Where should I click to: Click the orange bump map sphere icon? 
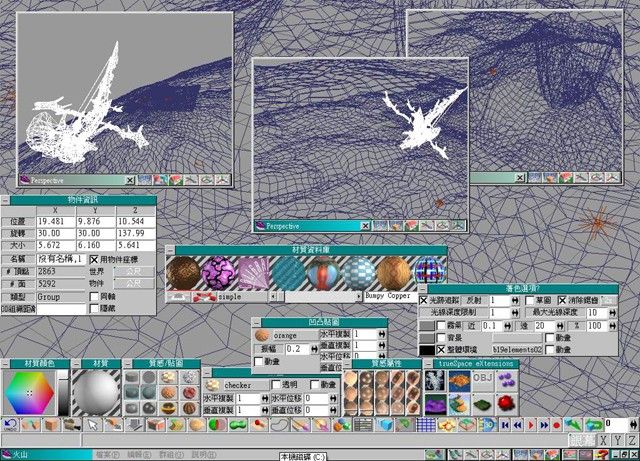pos(262,334)
